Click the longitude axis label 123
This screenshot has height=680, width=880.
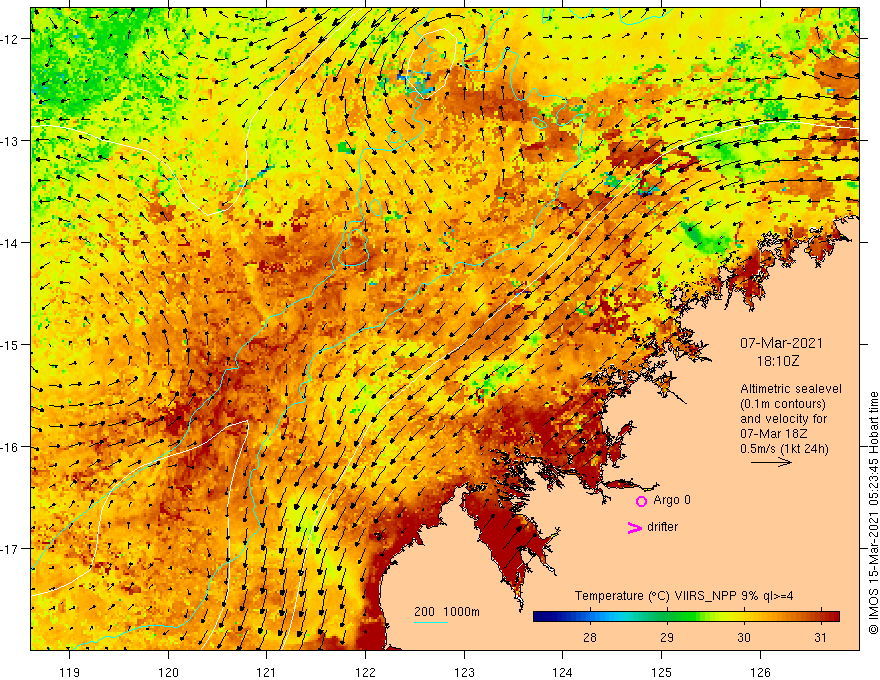click(464, 672)
